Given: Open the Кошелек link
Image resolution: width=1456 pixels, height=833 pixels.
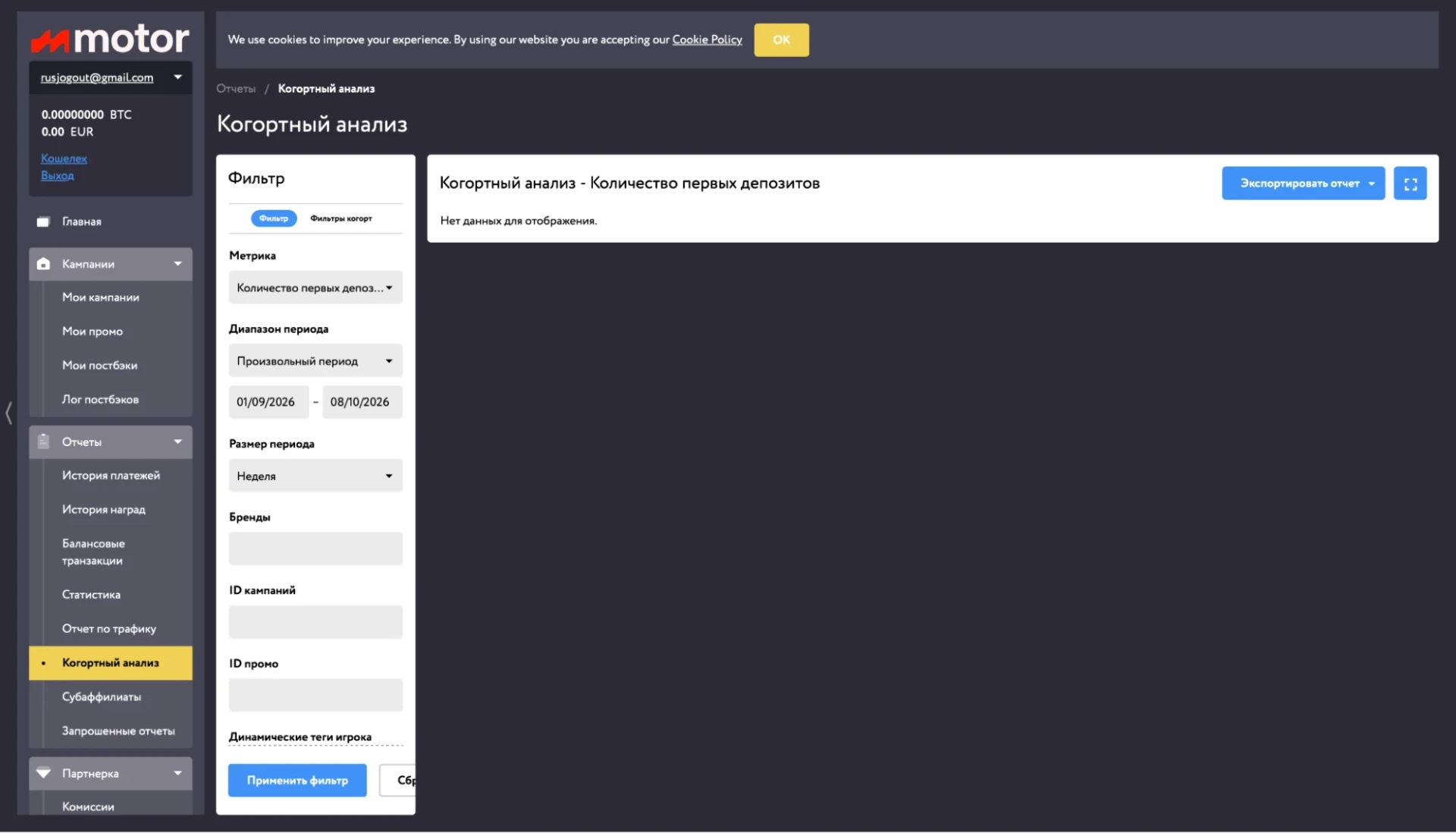Looking at the screenshot, I should tap(64, 159).
